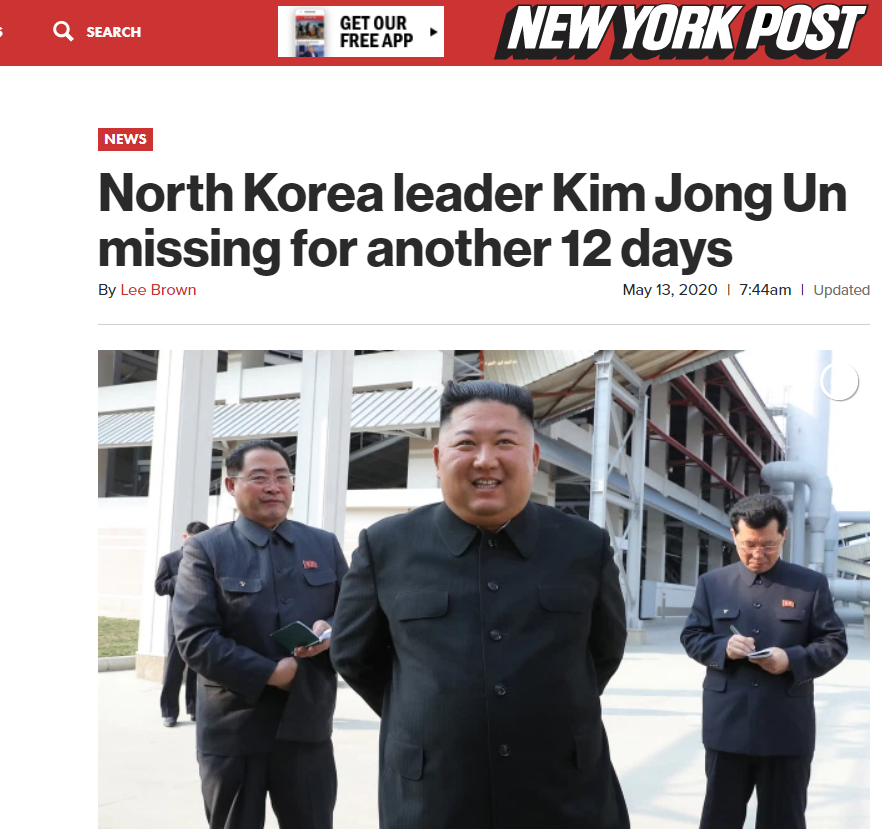The image size is (882, 829).
Task: Click the phone preview thumbnail in app banner
Action: click(310, 32)
